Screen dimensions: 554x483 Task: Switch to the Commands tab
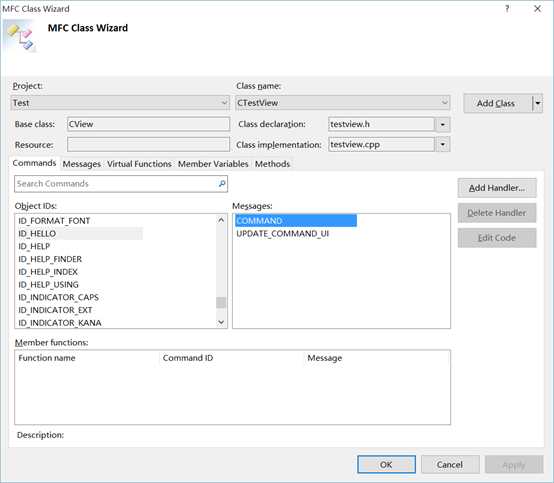(34, 163)
